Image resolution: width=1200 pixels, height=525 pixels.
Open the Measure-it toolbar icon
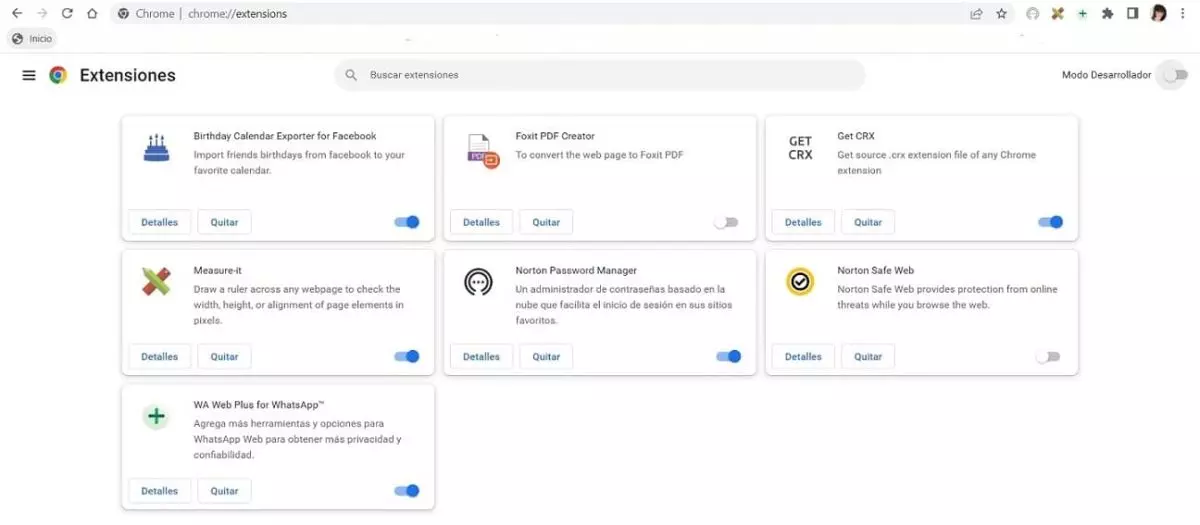click(1057, 14)
